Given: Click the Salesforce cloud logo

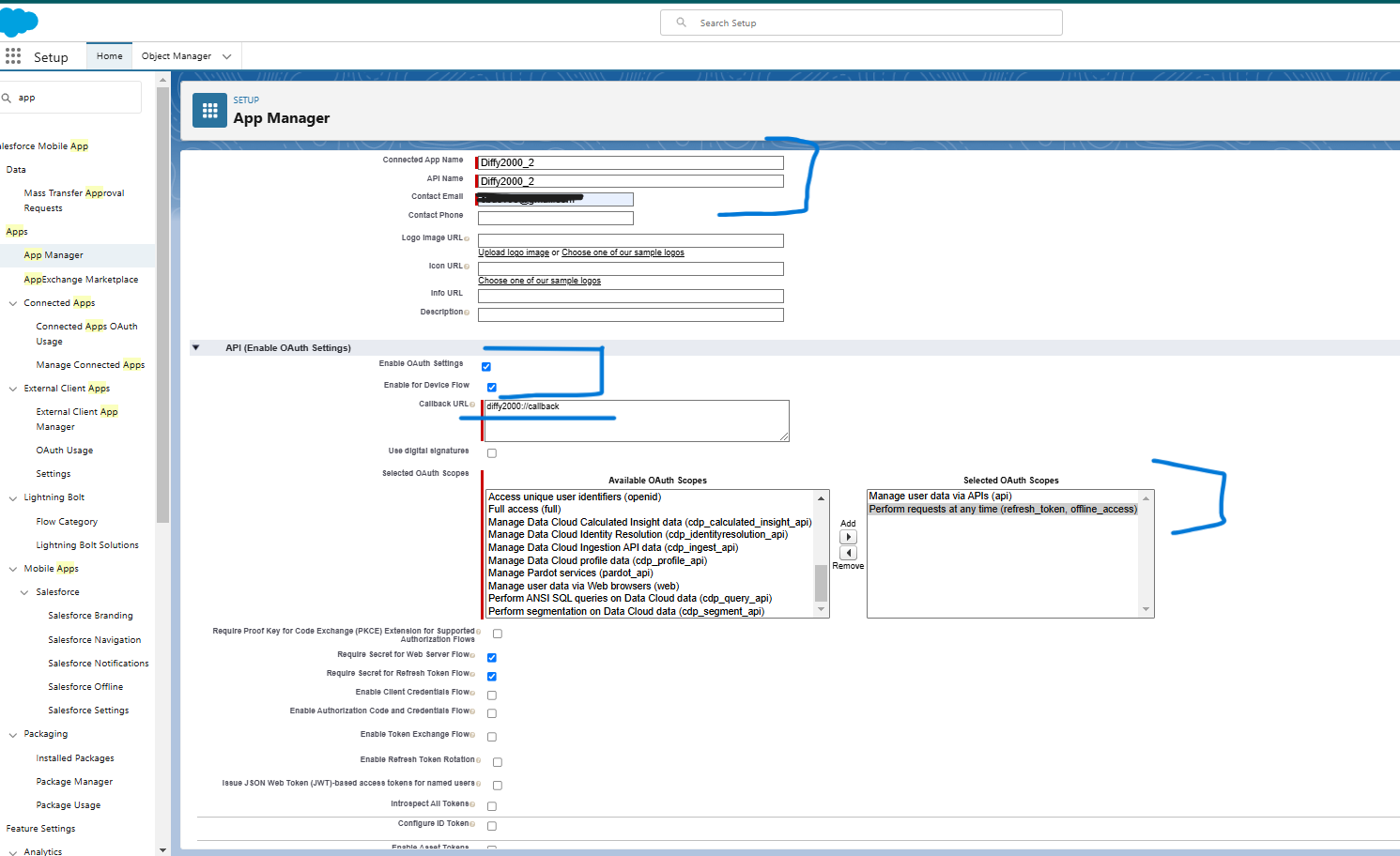Looking at the screenshot, I should [x=19, y=21].
